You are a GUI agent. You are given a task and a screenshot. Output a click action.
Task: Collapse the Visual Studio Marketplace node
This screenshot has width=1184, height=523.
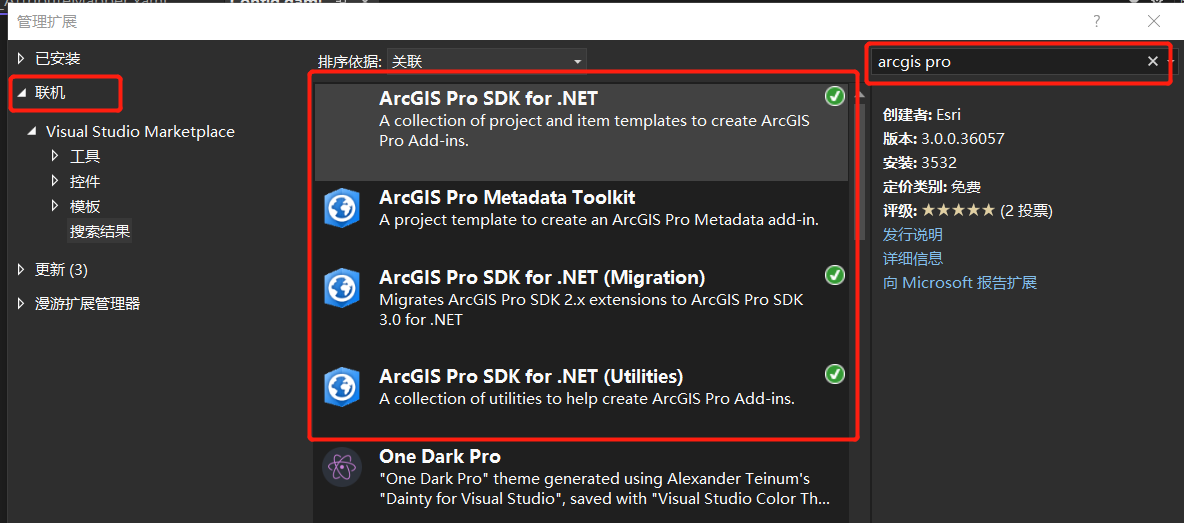point(32,131)
